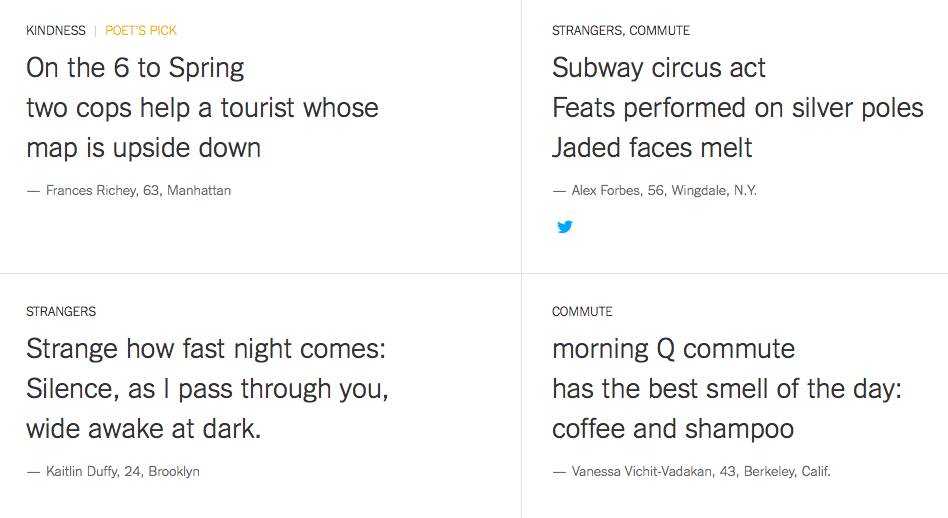Click author credit Frances Richey, 63, Manhattan
The image size is (948, 518).
(138, 190)
